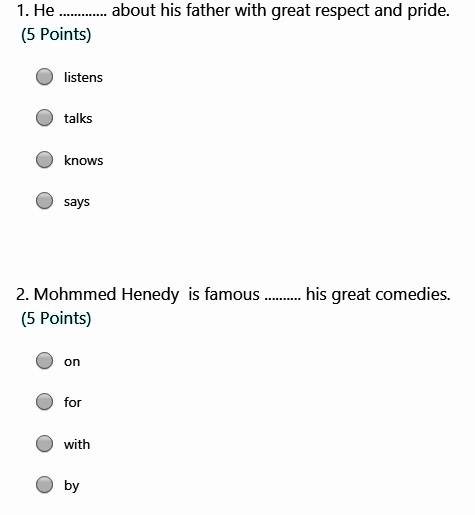
Task: Click the 'on' answer label text
Action: (72, 362)
